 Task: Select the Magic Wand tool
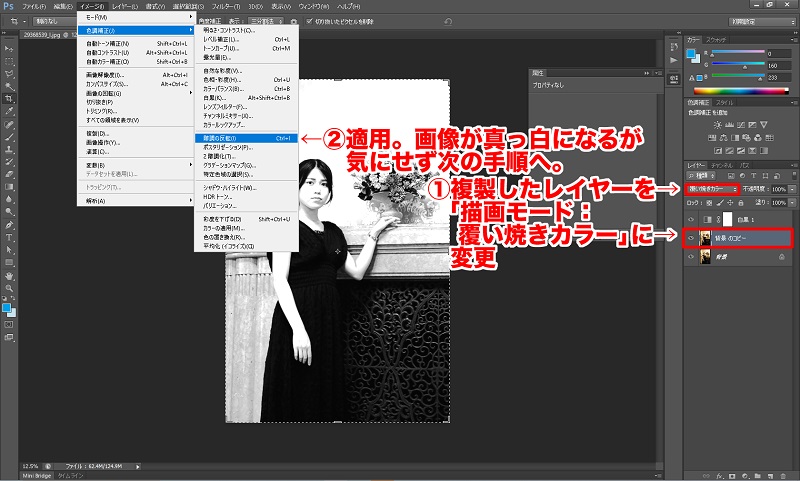[9, 86]
